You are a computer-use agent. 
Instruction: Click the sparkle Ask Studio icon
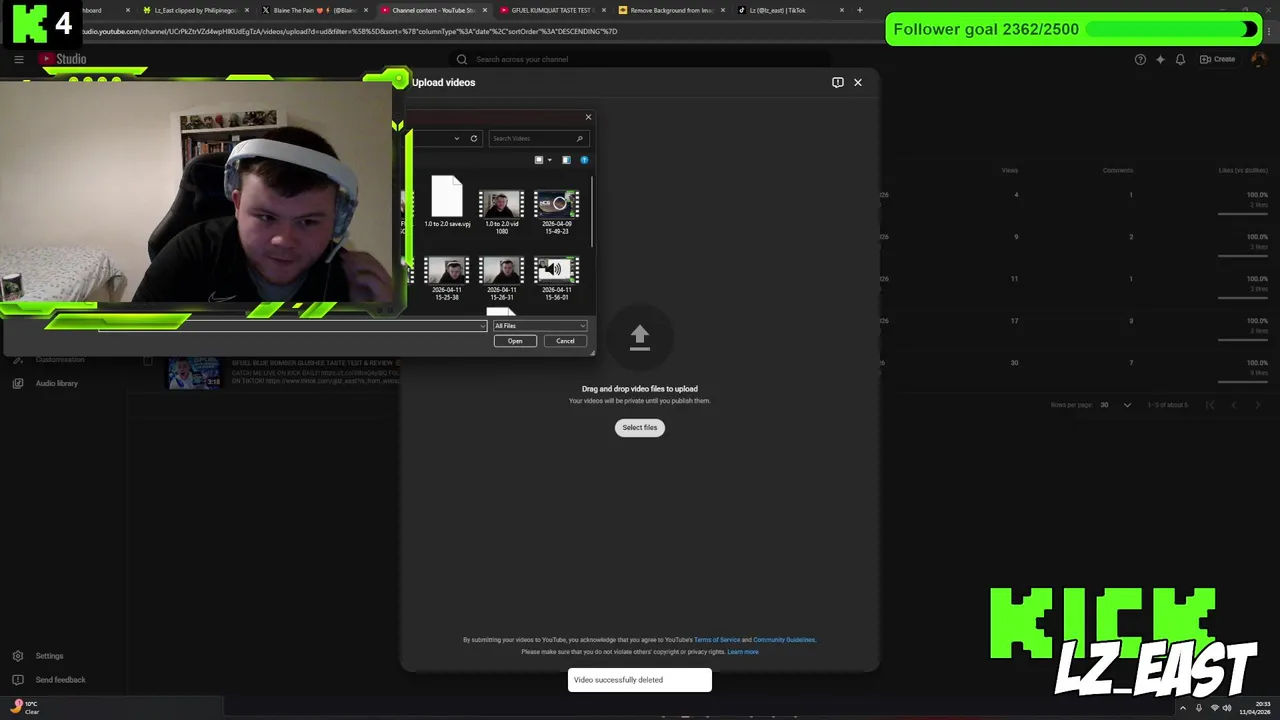[1160, 59]
